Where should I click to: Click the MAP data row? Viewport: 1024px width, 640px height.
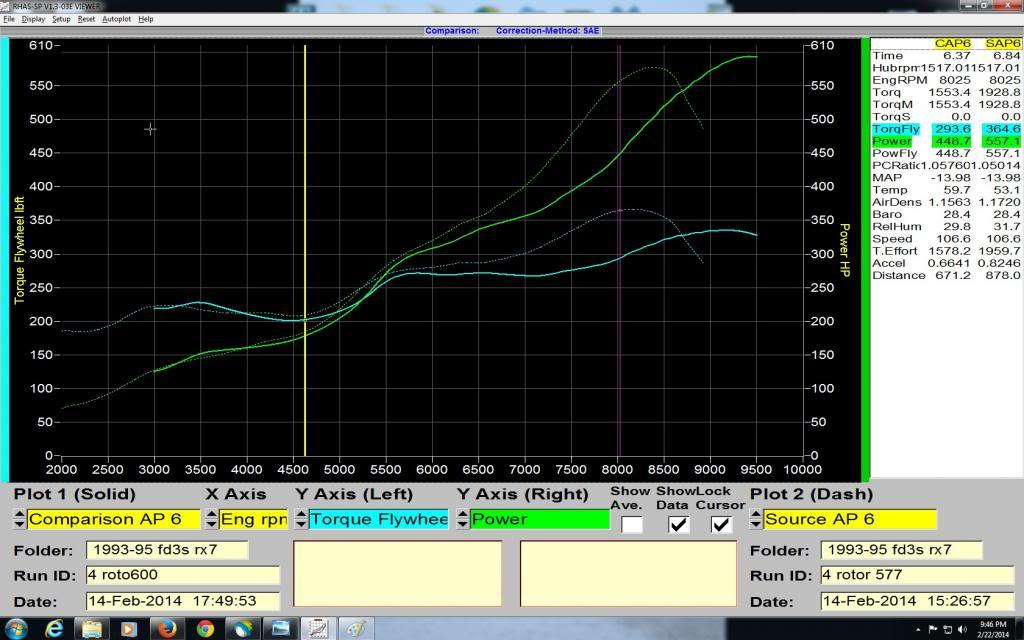946,178
